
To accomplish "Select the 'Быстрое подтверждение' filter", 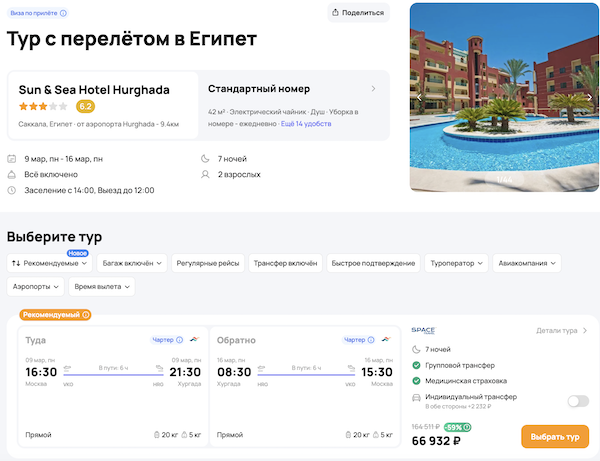I will point(373,263).
